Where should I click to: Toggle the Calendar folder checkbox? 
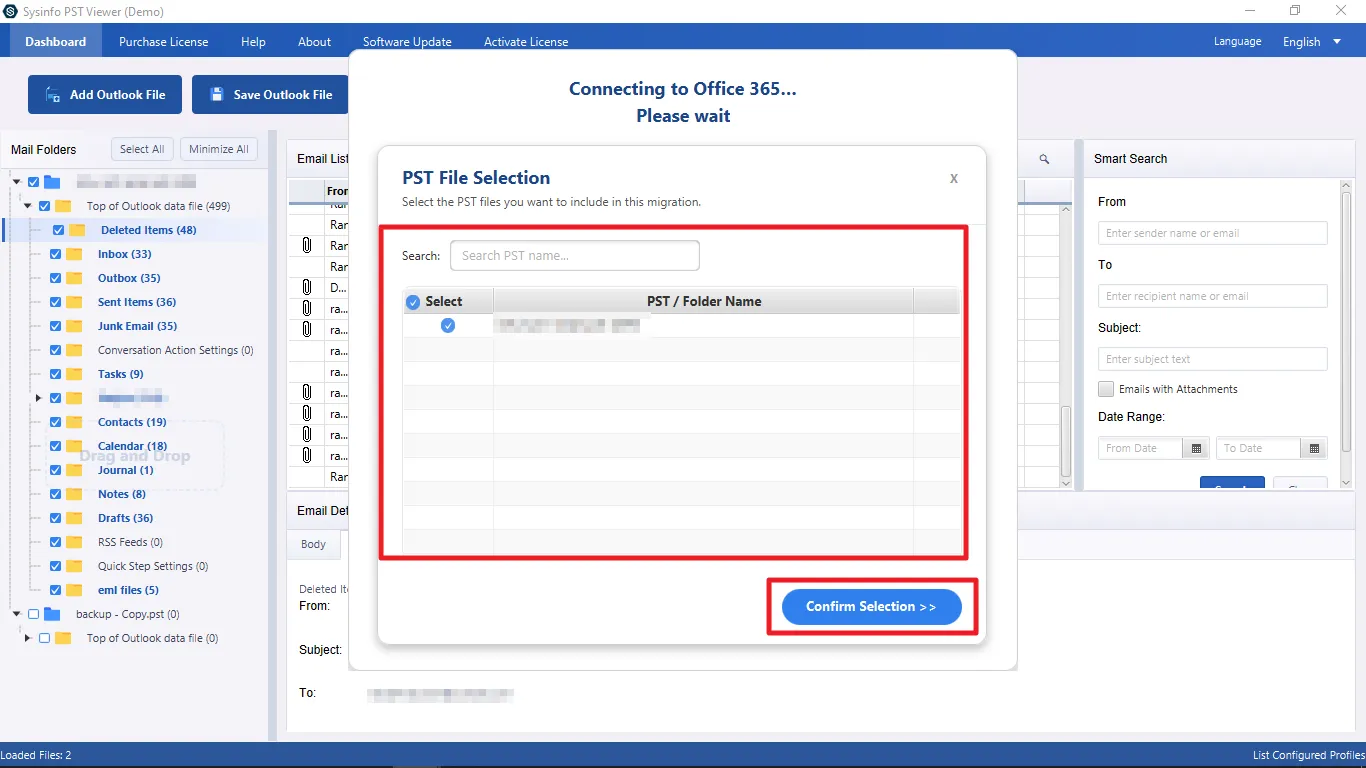56,446
